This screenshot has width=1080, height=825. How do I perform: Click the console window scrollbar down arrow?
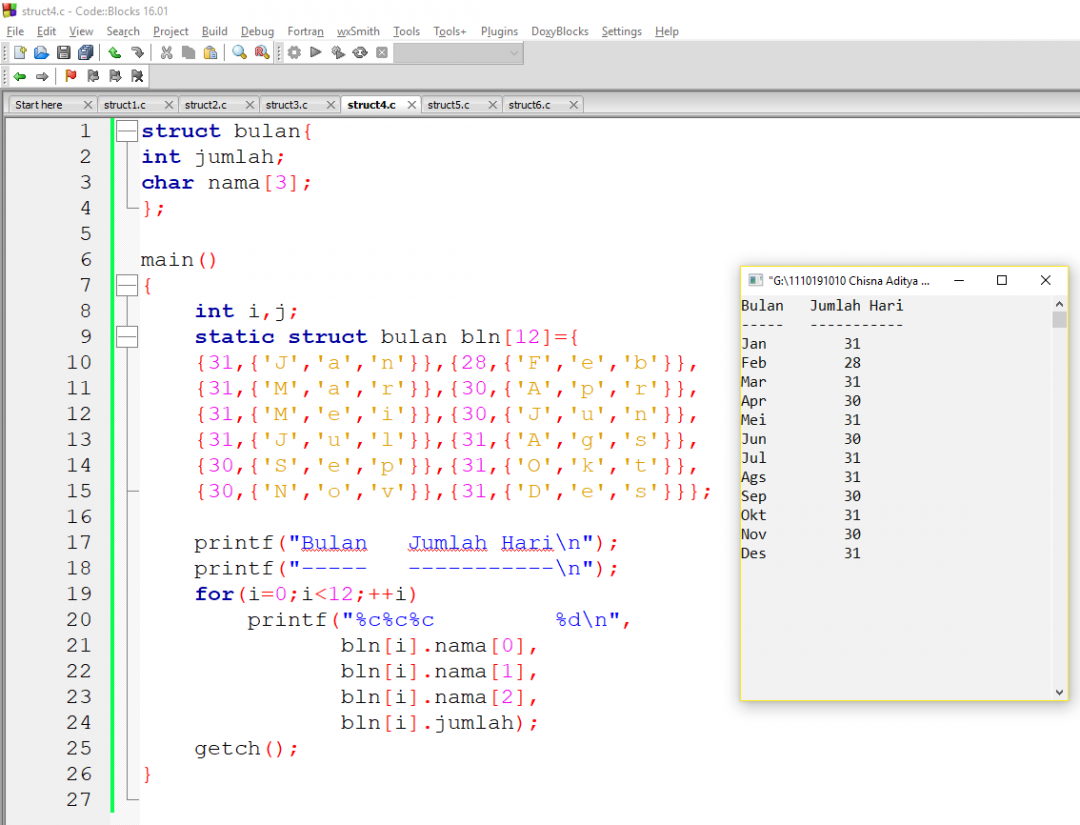[1059, 693]
